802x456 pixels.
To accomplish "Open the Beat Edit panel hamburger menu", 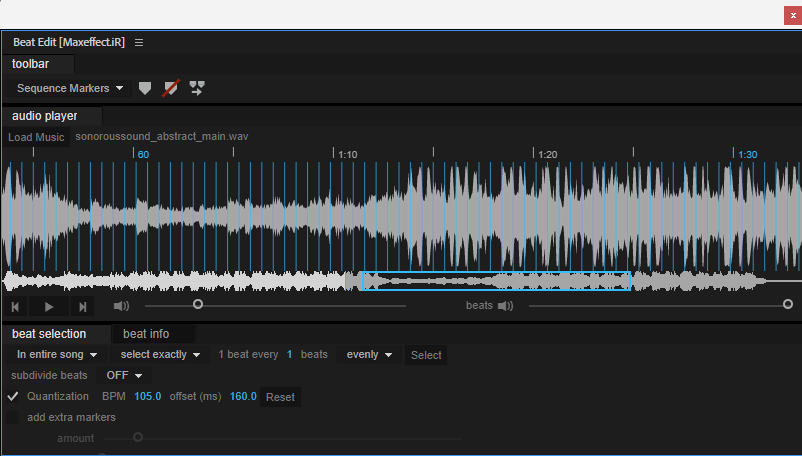I will [139, 42].
